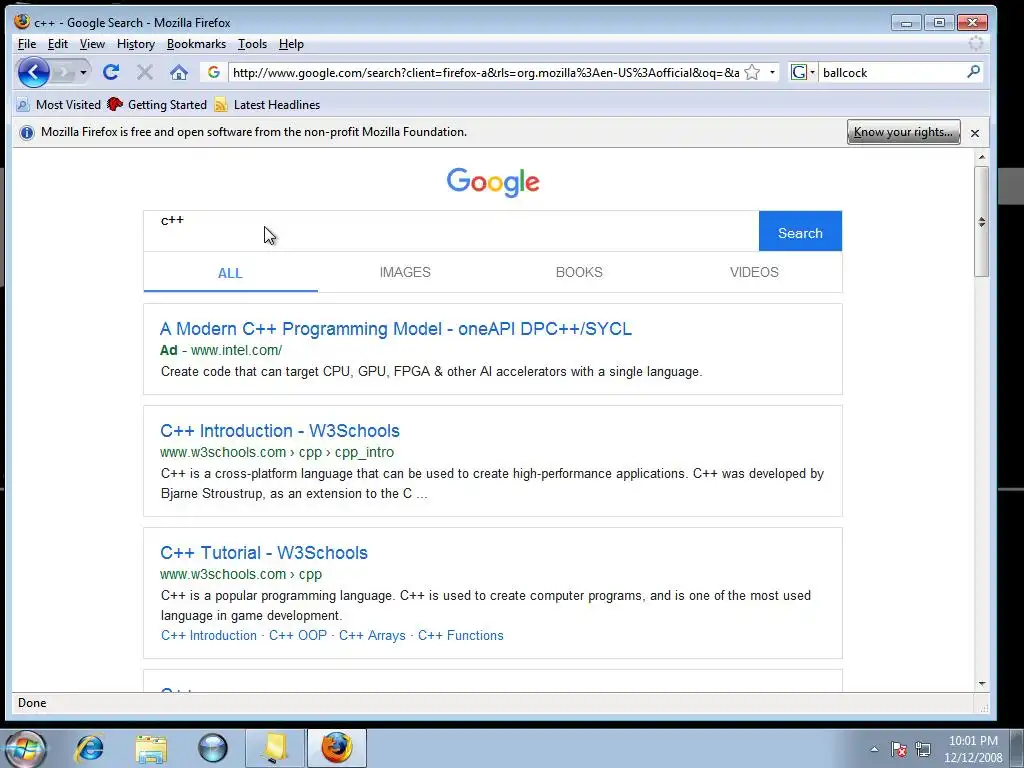Select the ALL results tab
This screenshot has height=768, width=1024.
coord(231,273)
